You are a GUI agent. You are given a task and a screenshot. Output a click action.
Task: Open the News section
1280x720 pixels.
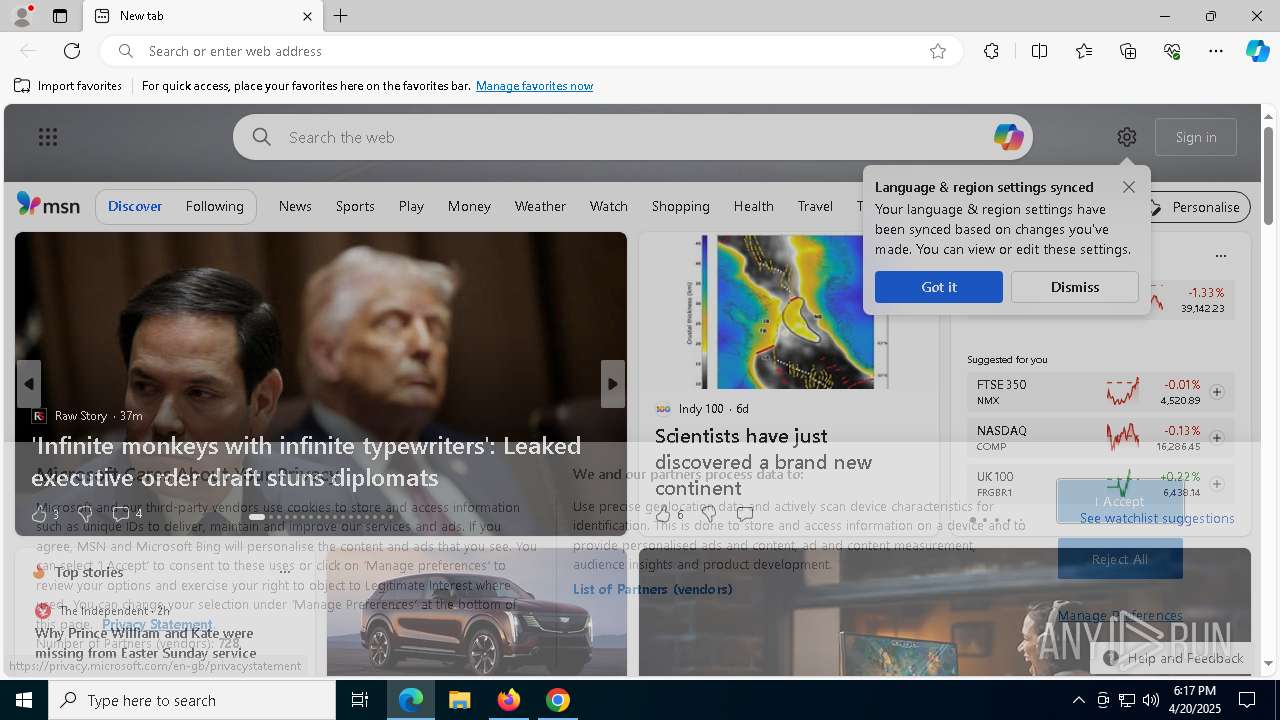[x=295, y=206]
